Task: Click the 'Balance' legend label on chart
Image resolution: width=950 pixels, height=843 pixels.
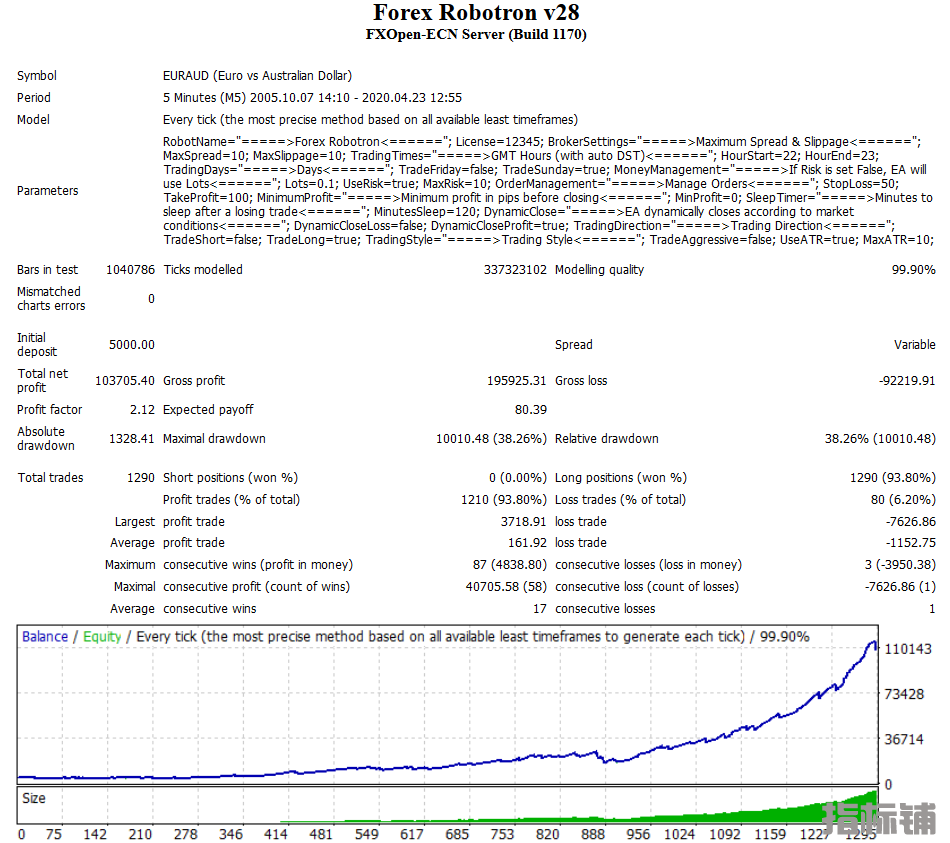Action: pos(45,637)
